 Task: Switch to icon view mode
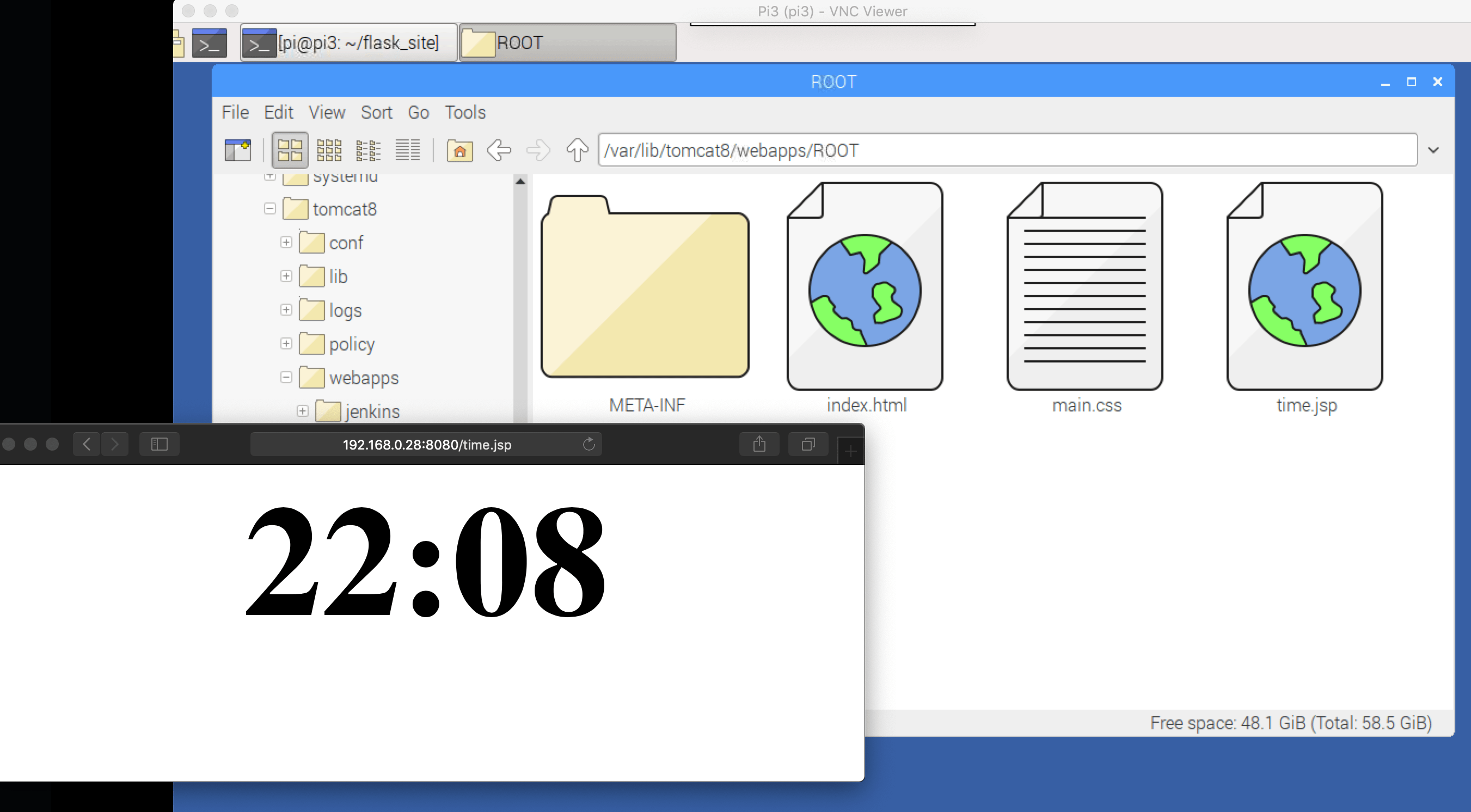pyautogui.click(x=290, y=150)
